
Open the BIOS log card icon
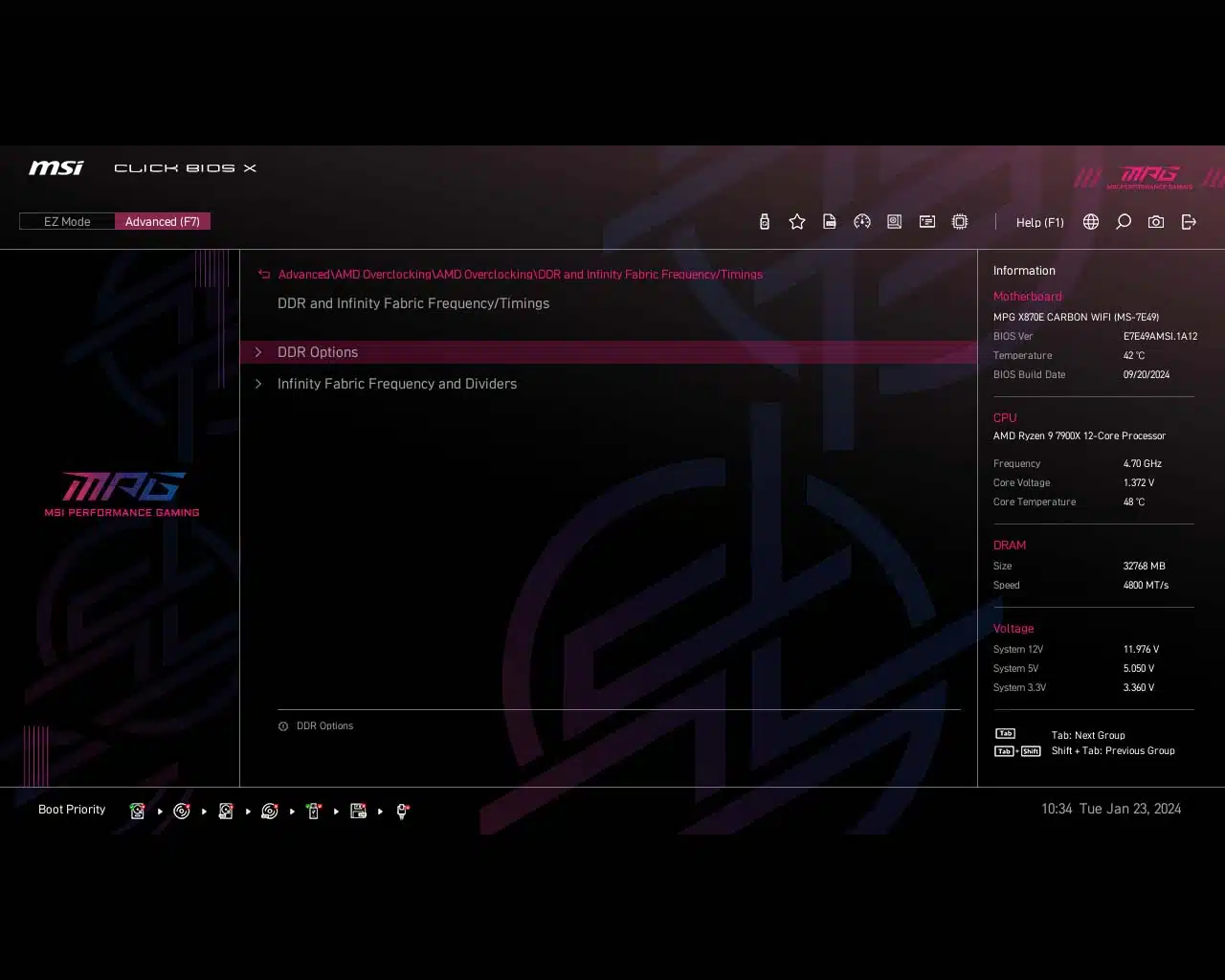(927, 222)
